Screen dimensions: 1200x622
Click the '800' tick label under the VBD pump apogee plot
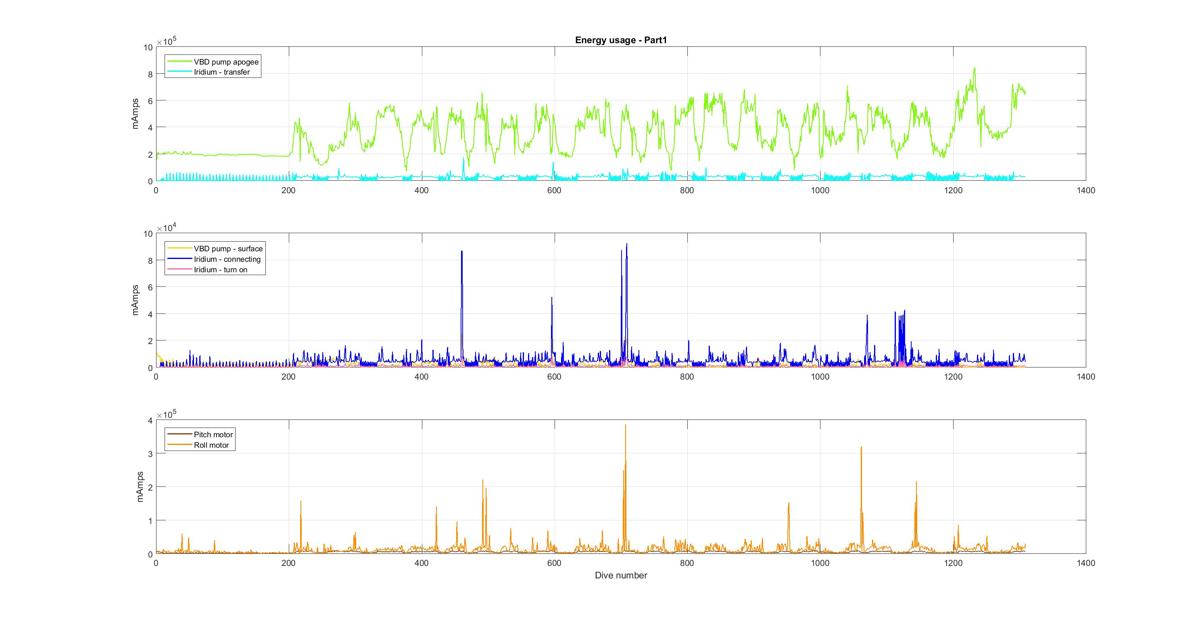(687, 190)
